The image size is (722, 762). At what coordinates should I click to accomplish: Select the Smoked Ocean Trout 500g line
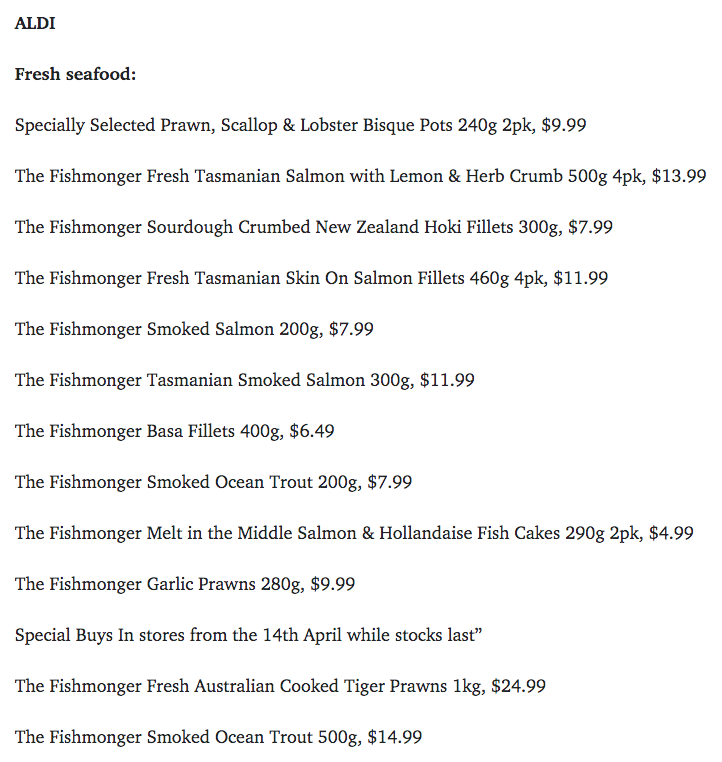[x=219, y=738]
